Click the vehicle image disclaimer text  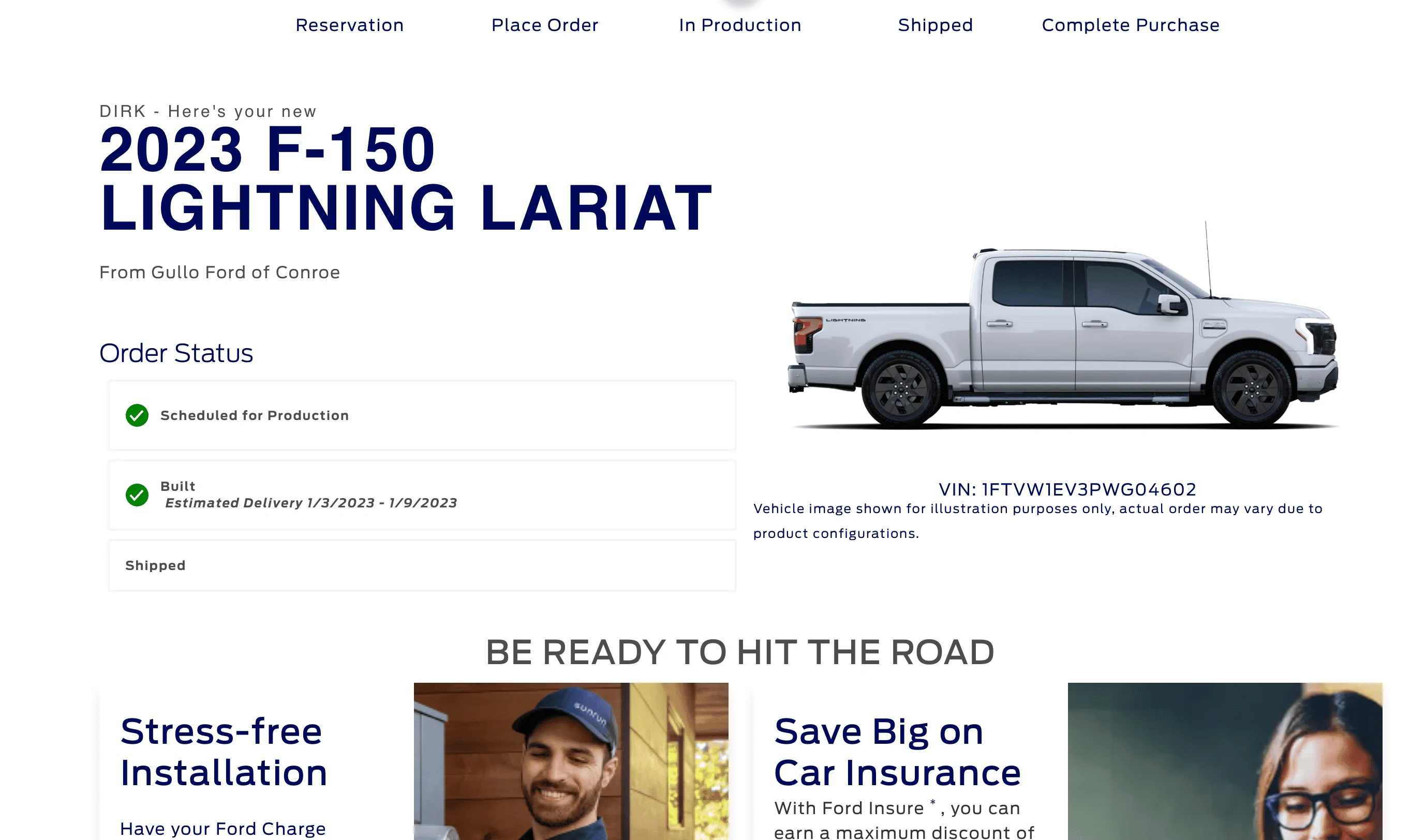coord(1037,521)
